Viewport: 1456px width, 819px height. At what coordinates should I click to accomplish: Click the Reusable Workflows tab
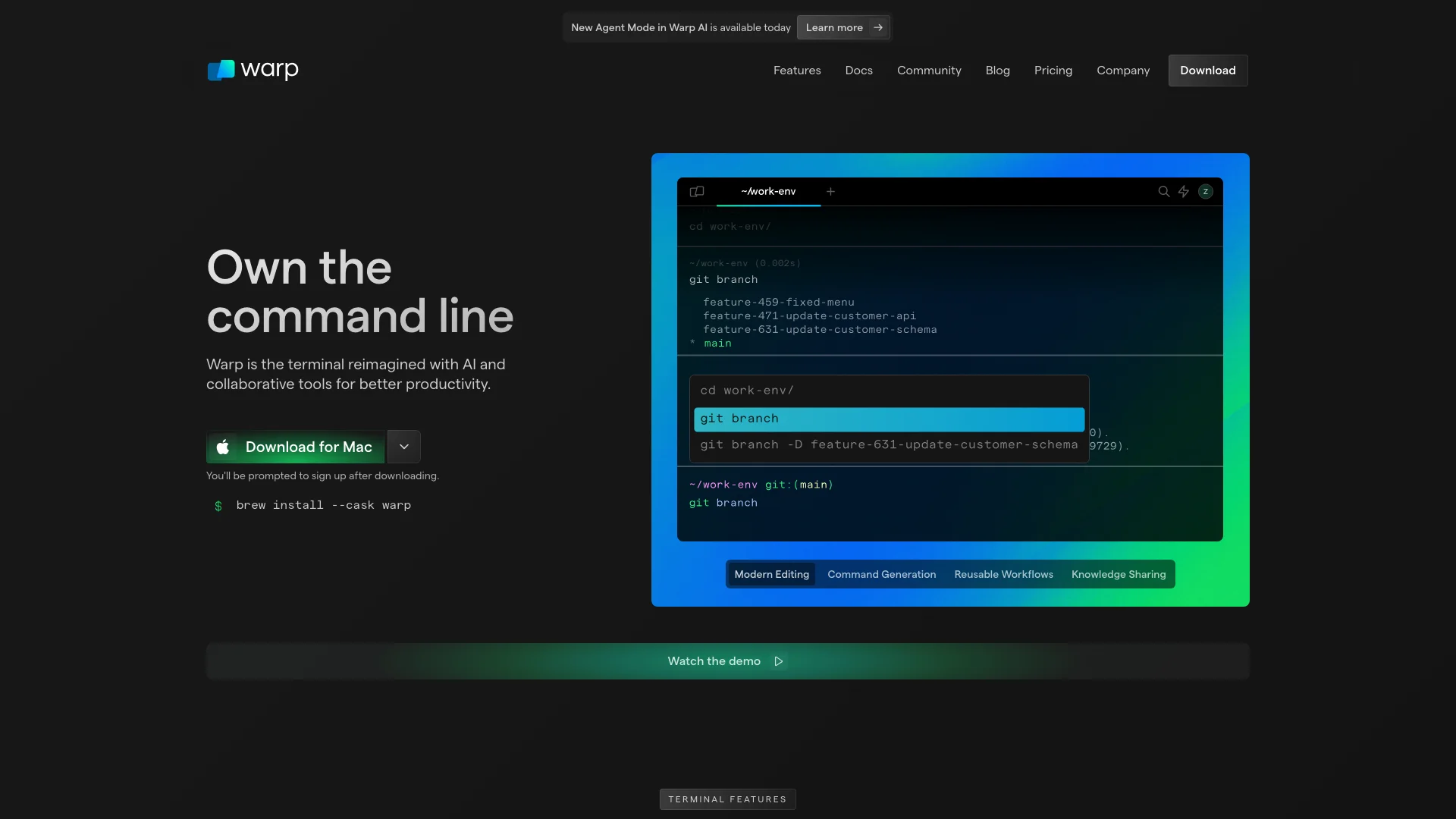1003,574
